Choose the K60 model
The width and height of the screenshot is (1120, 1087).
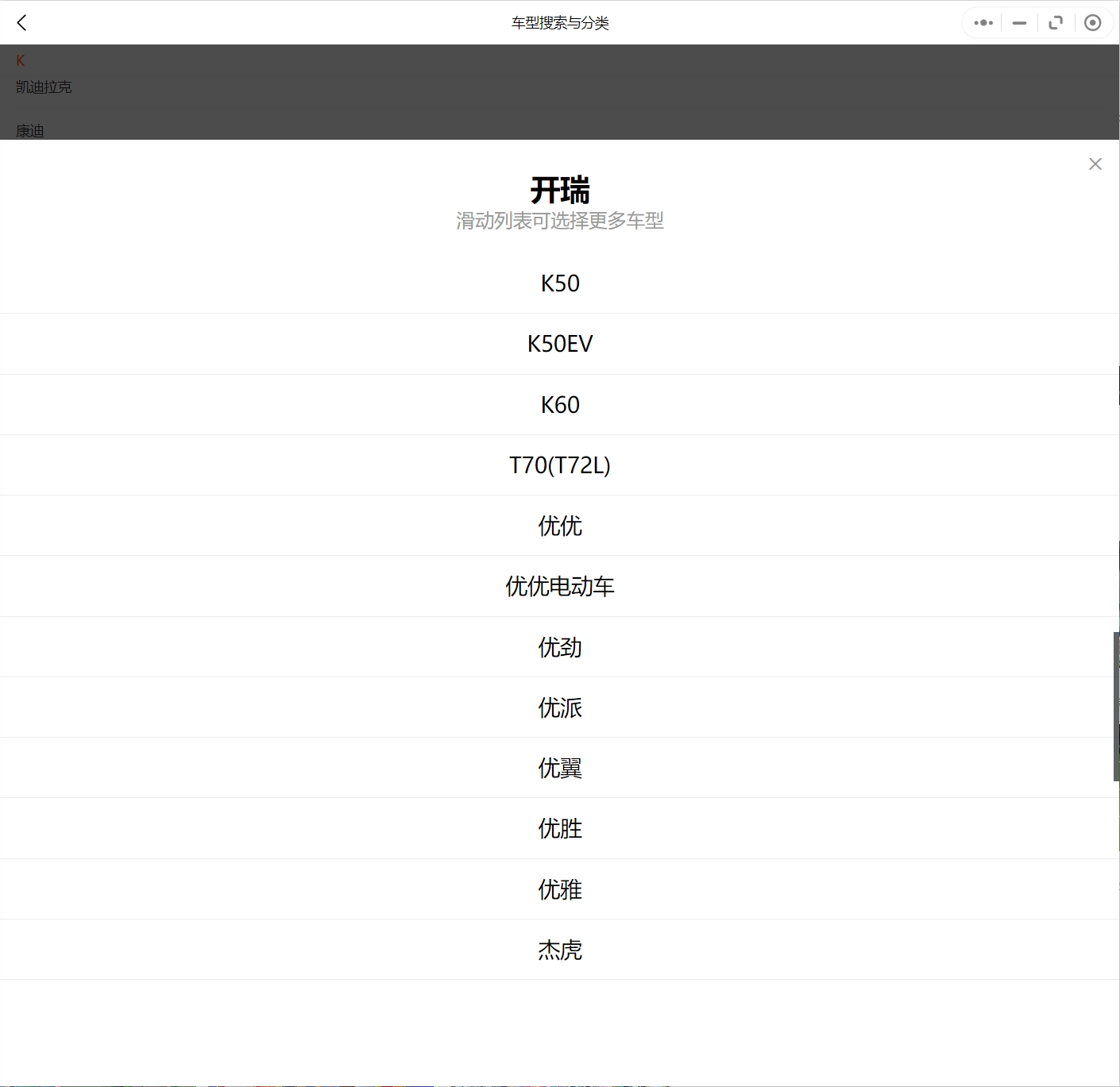pyautogui.click(x=560, y=405)
